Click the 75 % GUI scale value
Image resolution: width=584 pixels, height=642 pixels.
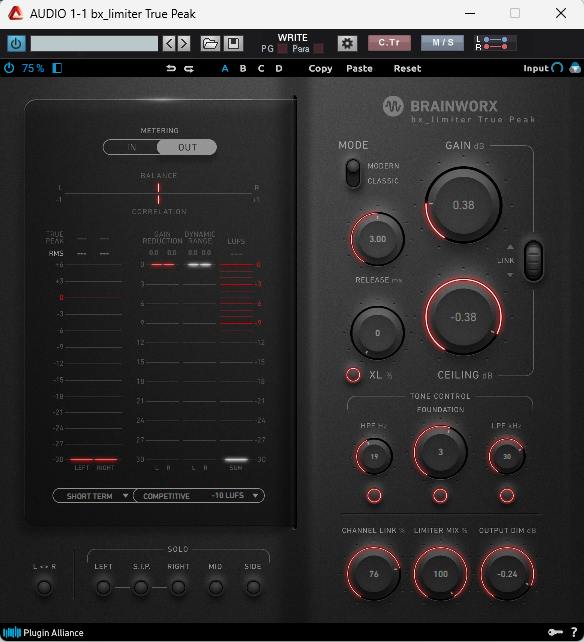[x=33, y=68]
